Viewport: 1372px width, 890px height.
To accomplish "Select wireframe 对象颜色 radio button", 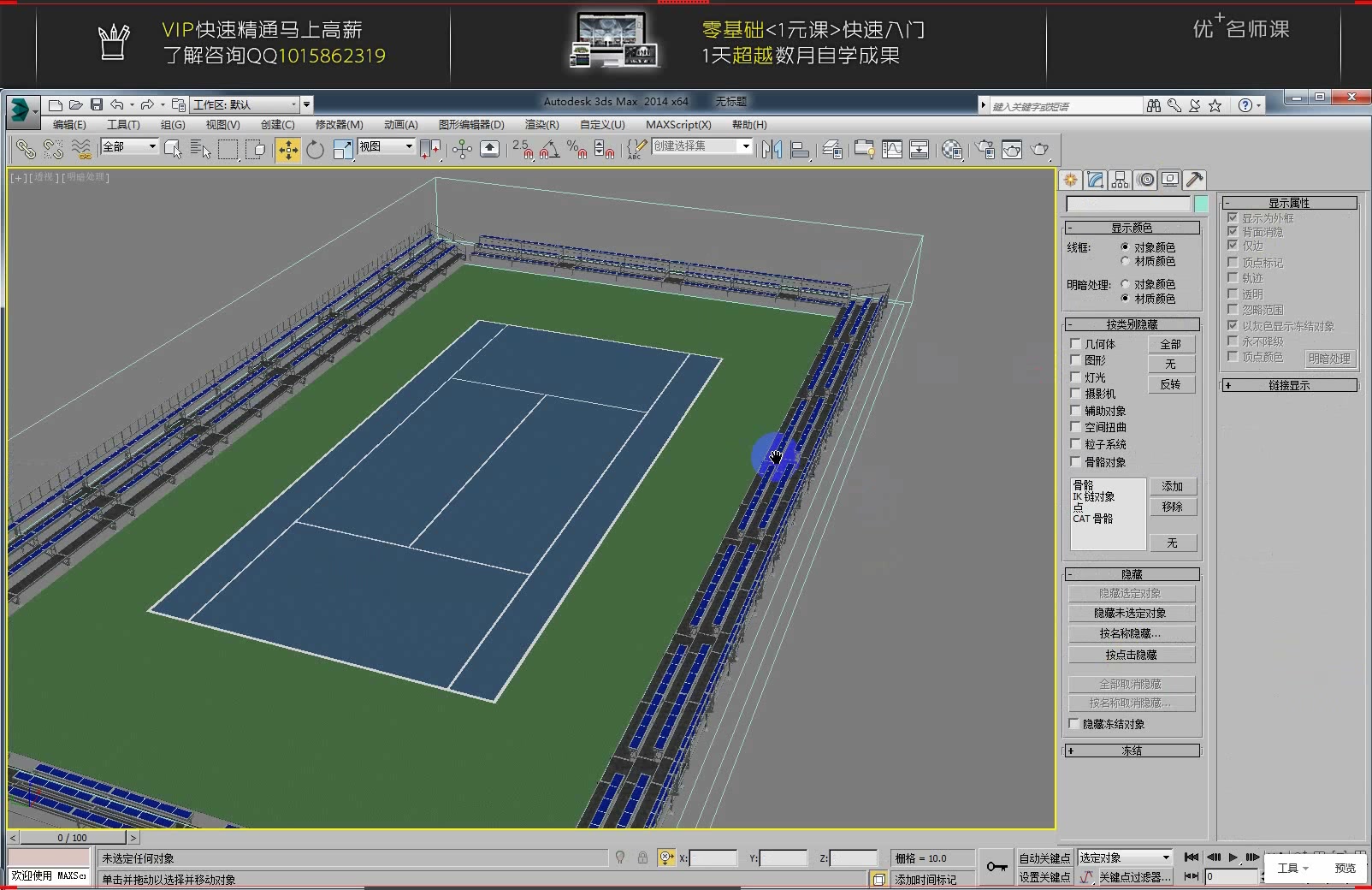I will [1125, 247].
